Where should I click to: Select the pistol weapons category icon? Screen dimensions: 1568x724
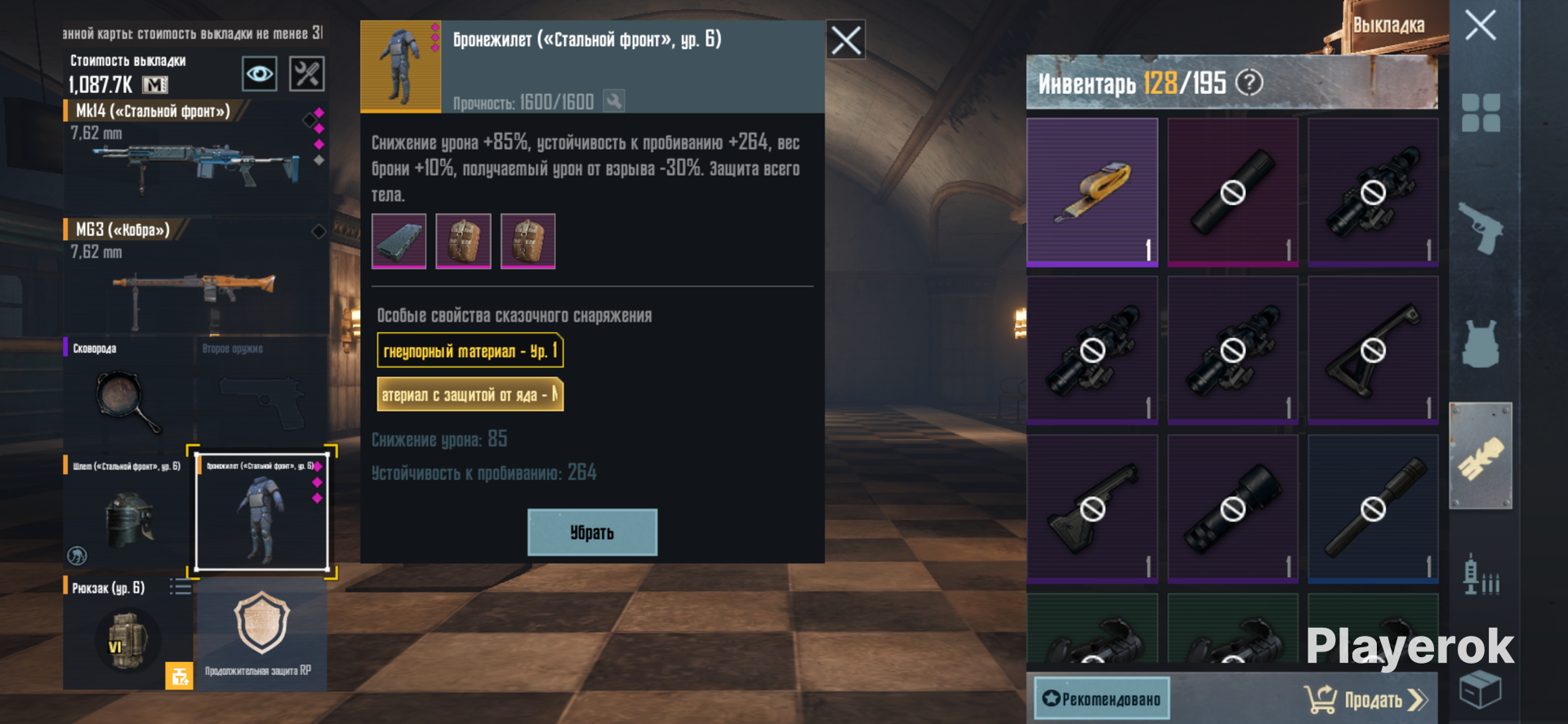pos(1481,228)
